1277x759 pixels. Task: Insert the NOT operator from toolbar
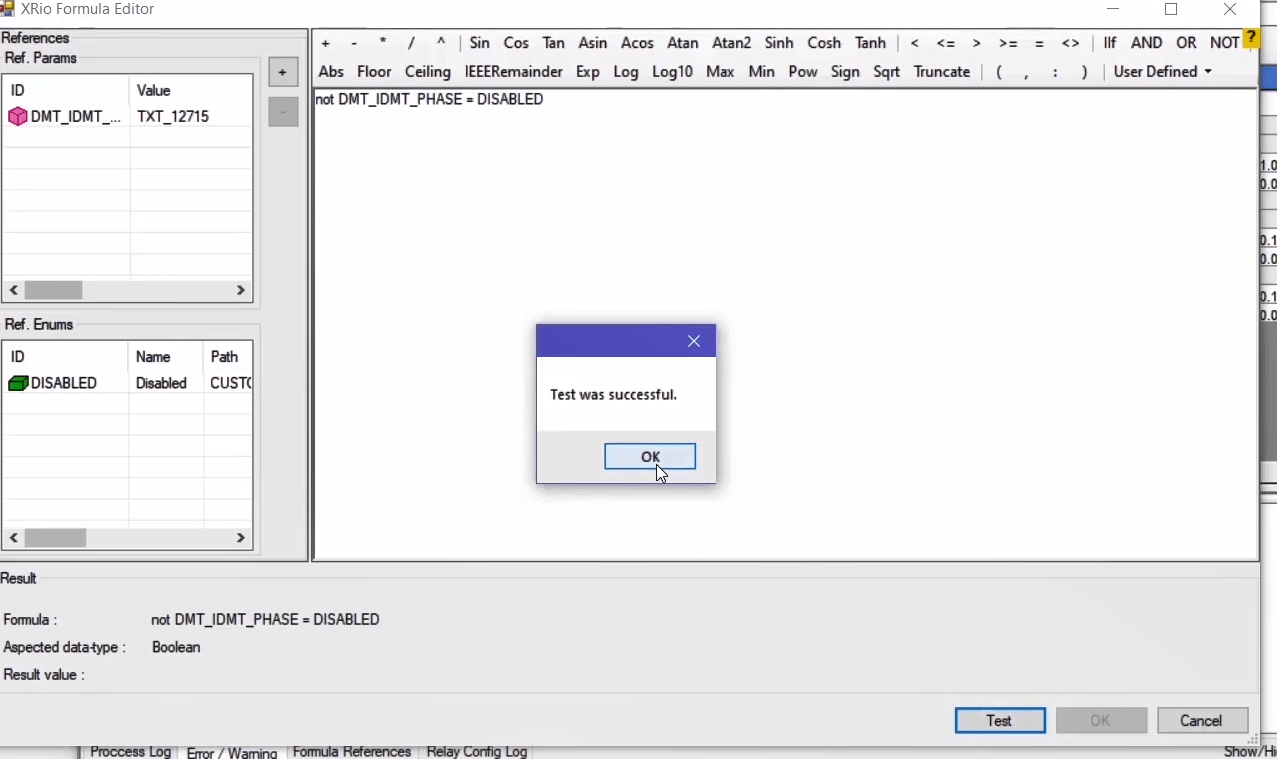pyautogui.click(x=1224, y=43)
